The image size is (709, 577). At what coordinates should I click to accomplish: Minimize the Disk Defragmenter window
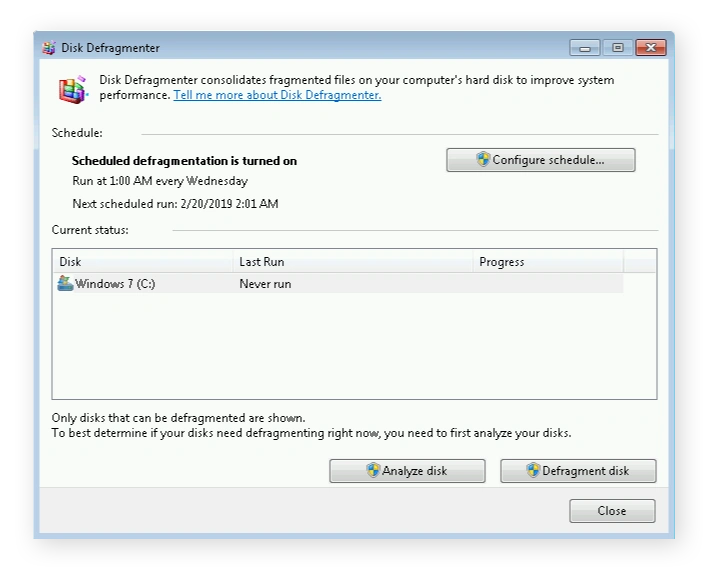pos(585,47)
